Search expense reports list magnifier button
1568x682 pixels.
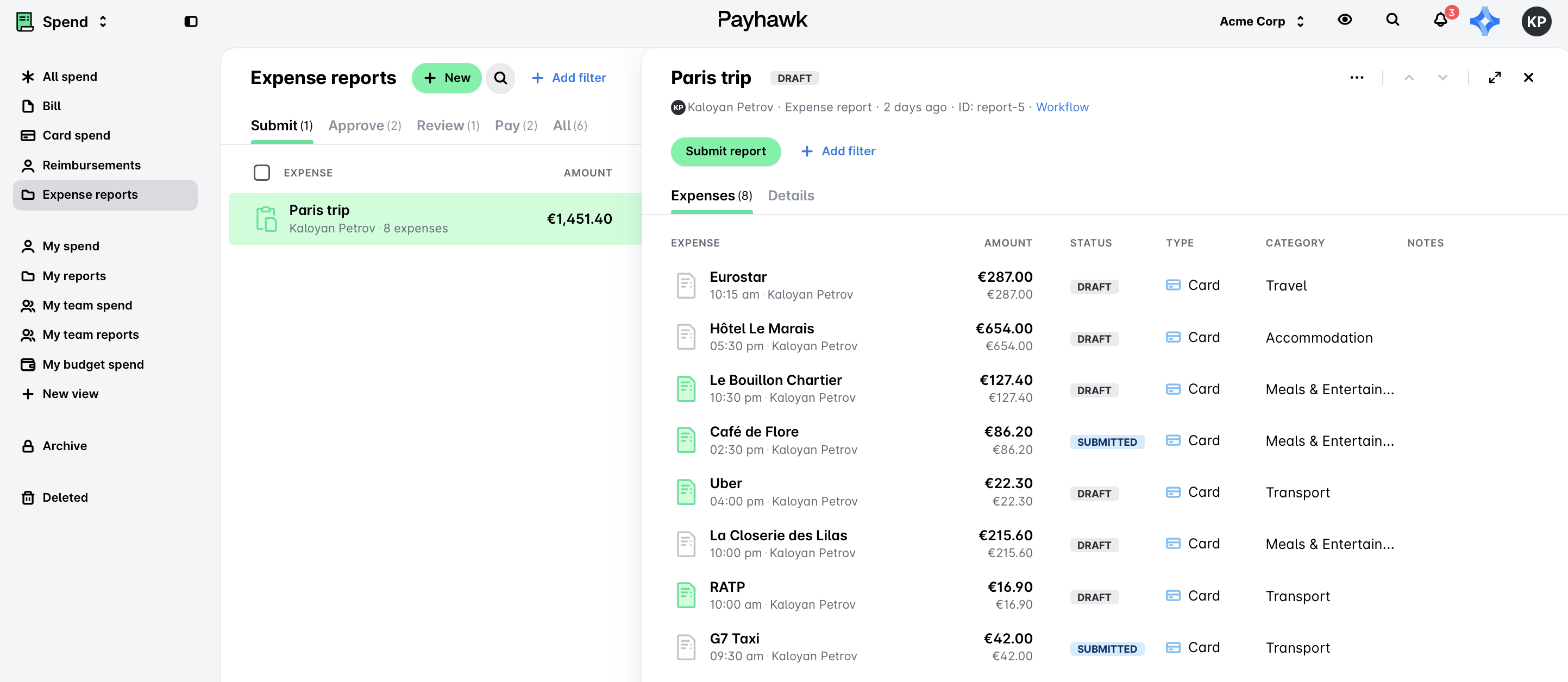coord(500,78)
